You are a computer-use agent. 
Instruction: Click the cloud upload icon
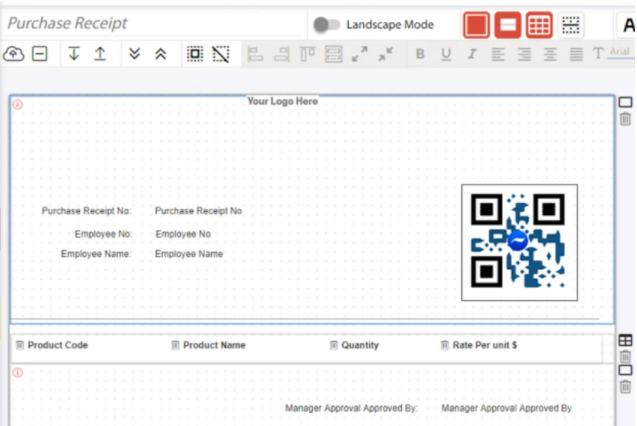[x=14, y=54]
